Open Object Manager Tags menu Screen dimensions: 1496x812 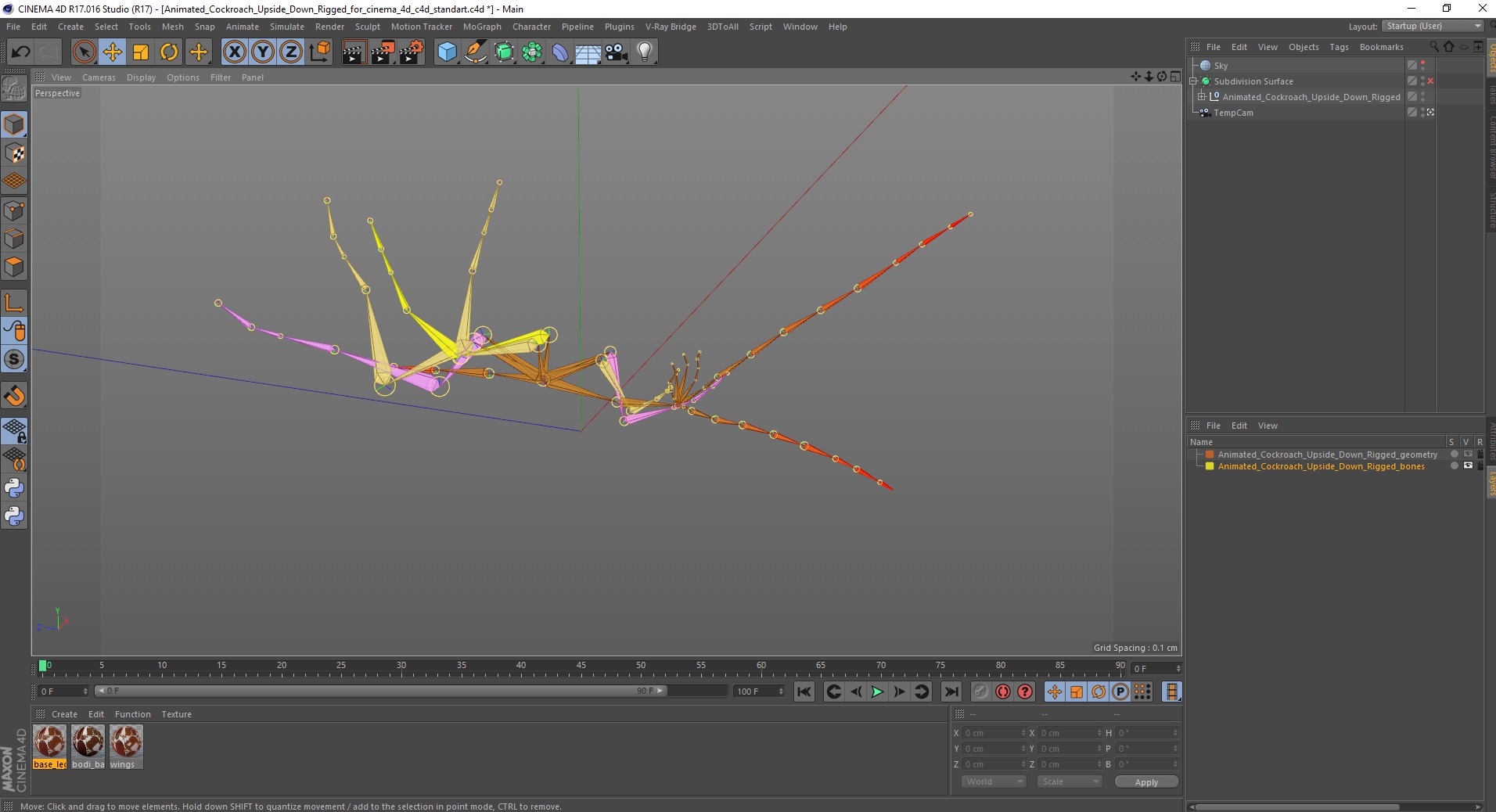[1339, 47]
